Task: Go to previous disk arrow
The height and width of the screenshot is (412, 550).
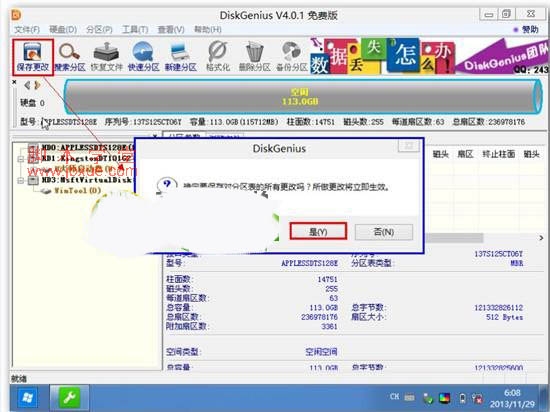Action: [x=27, y=85]
